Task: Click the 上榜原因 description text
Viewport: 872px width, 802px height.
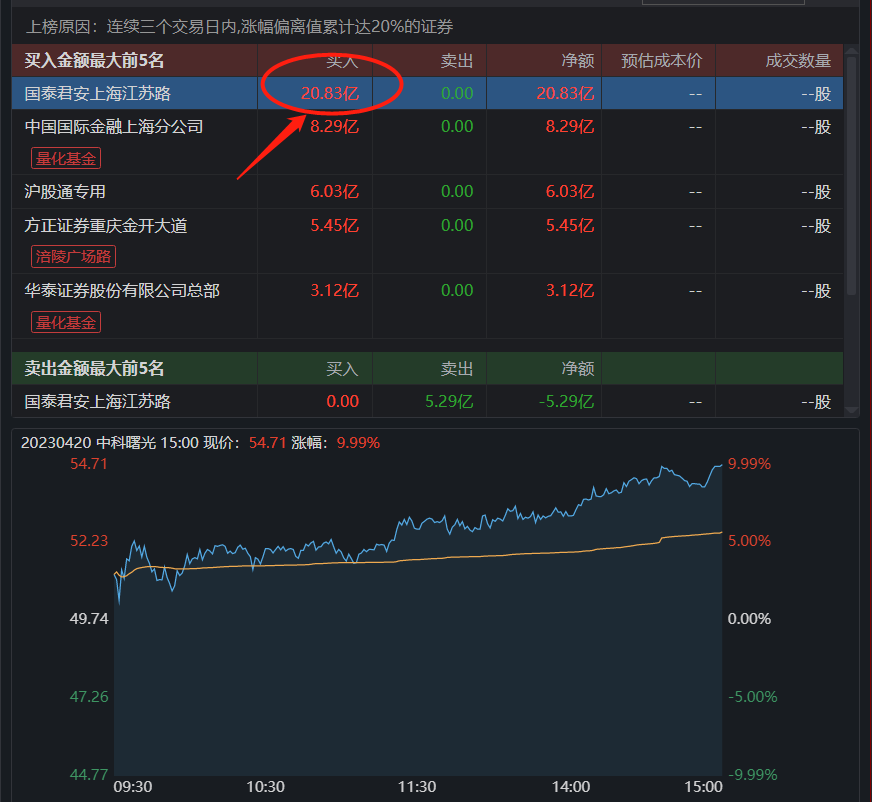Action: tap(239, 27)
